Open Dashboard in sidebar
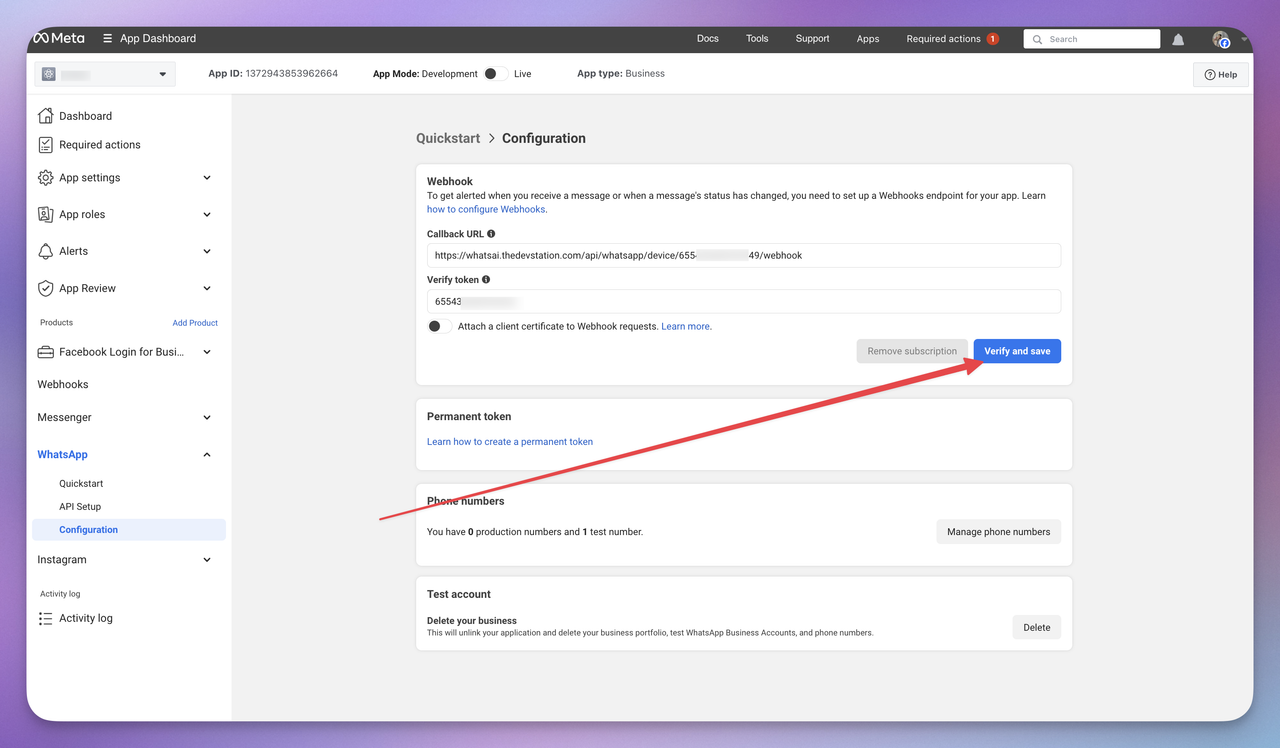Viewport: 1280px width, 748px height. click(x=85, y=116)
